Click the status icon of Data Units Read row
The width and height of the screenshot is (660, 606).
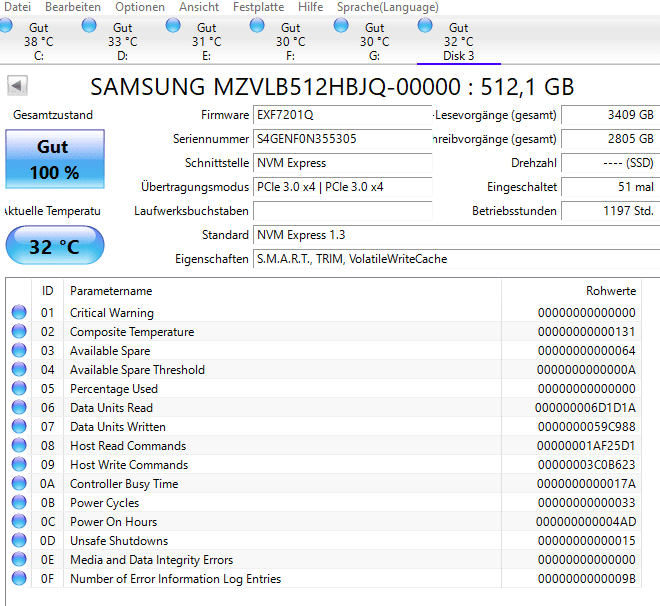click(19, 407)
